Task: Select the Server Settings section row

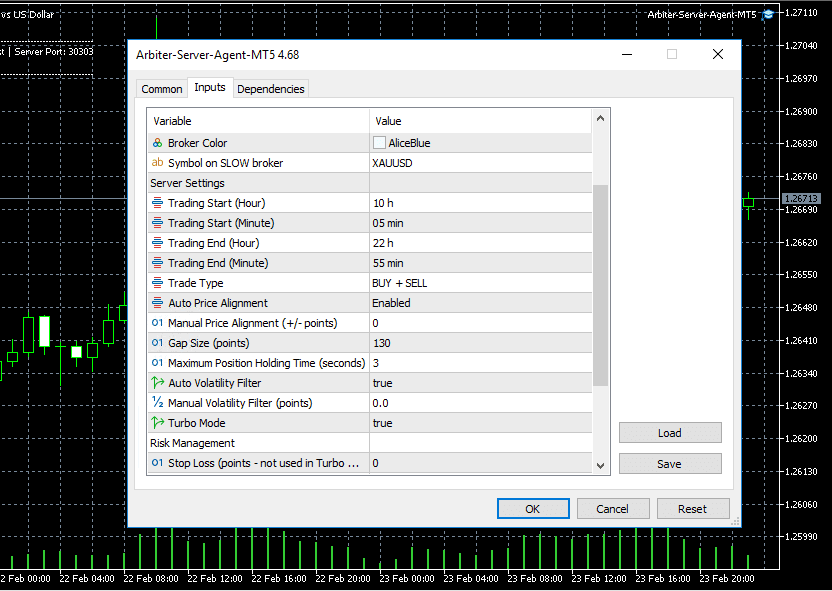Action: click(x=370, y=183)
